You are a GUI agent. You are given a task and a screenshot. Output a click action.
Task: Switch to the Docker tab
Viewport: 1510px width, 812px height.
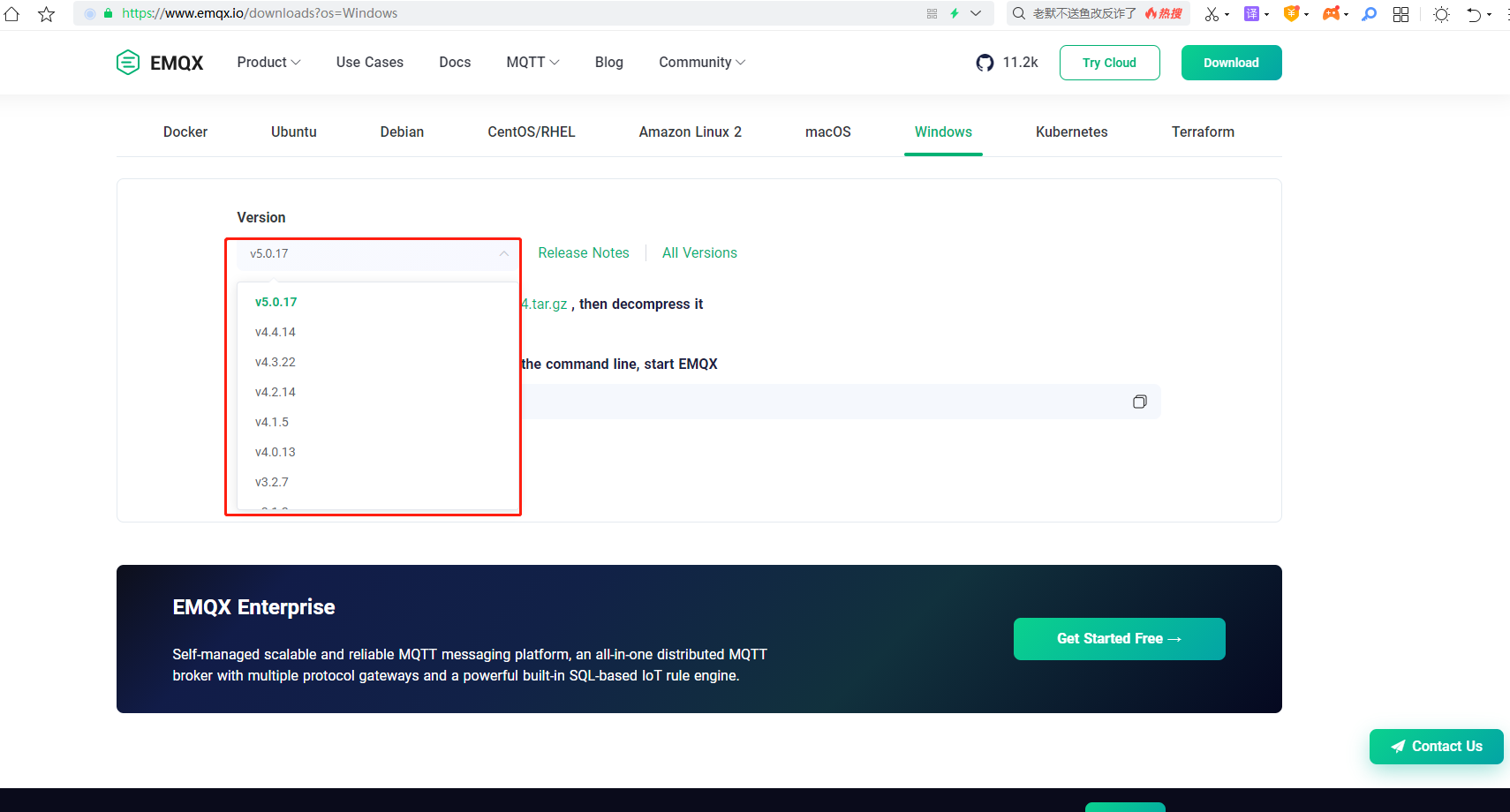[185, 132]
